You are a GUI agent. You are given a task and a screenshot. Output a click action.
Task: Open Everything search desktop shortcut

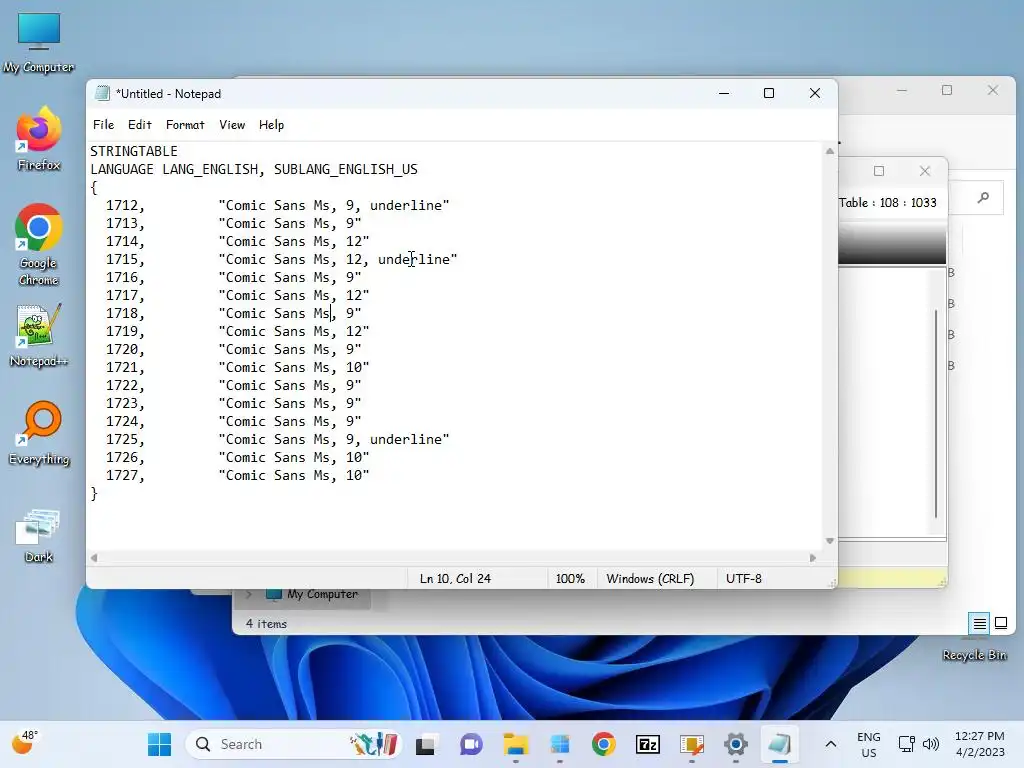(x=39, y=434)
